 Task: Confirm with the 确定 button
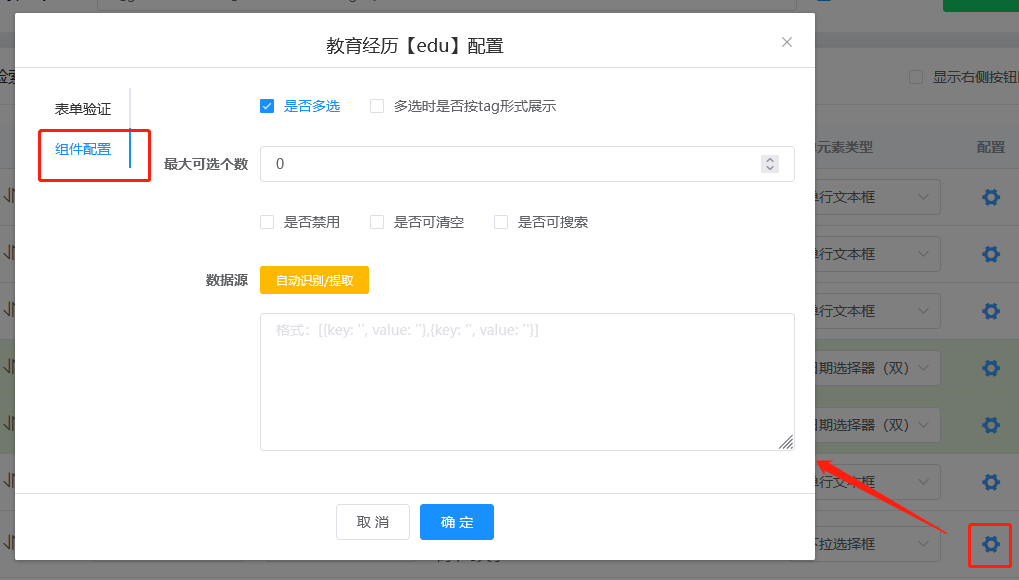(456, 521)
